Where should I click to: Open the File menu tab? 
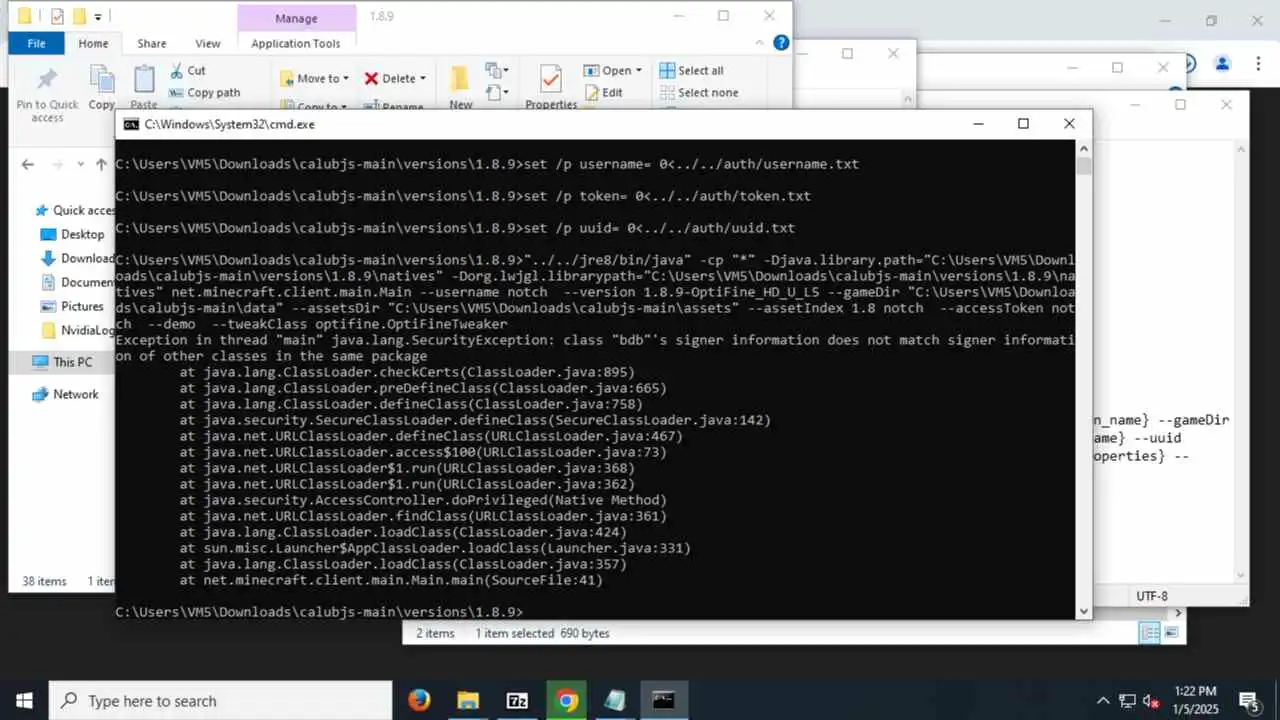[x=37, y=44]
